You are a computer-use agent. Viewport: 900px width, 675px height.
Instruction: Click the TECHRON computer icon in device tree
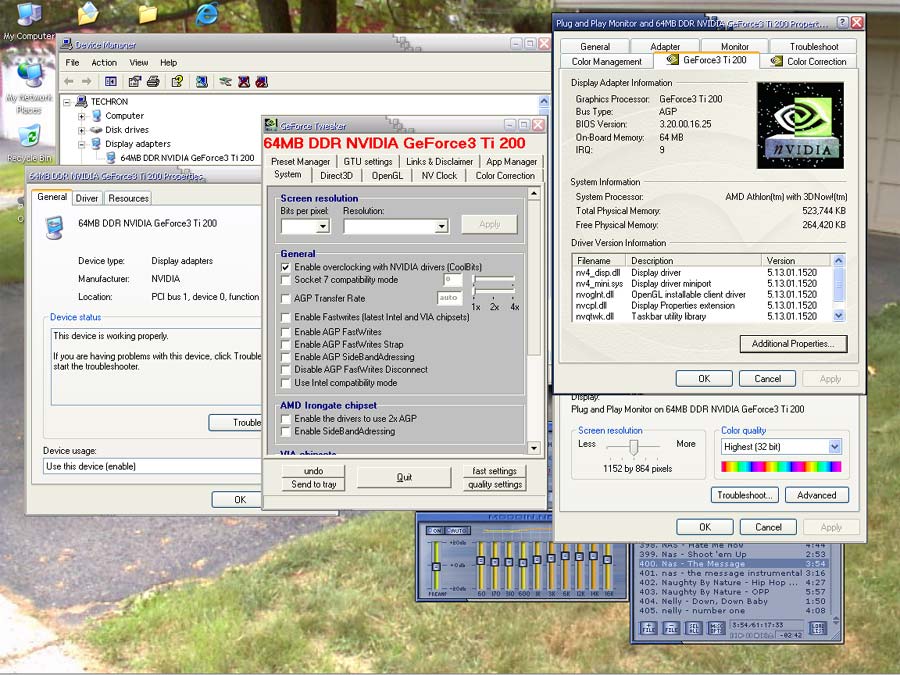coord(82,101)
